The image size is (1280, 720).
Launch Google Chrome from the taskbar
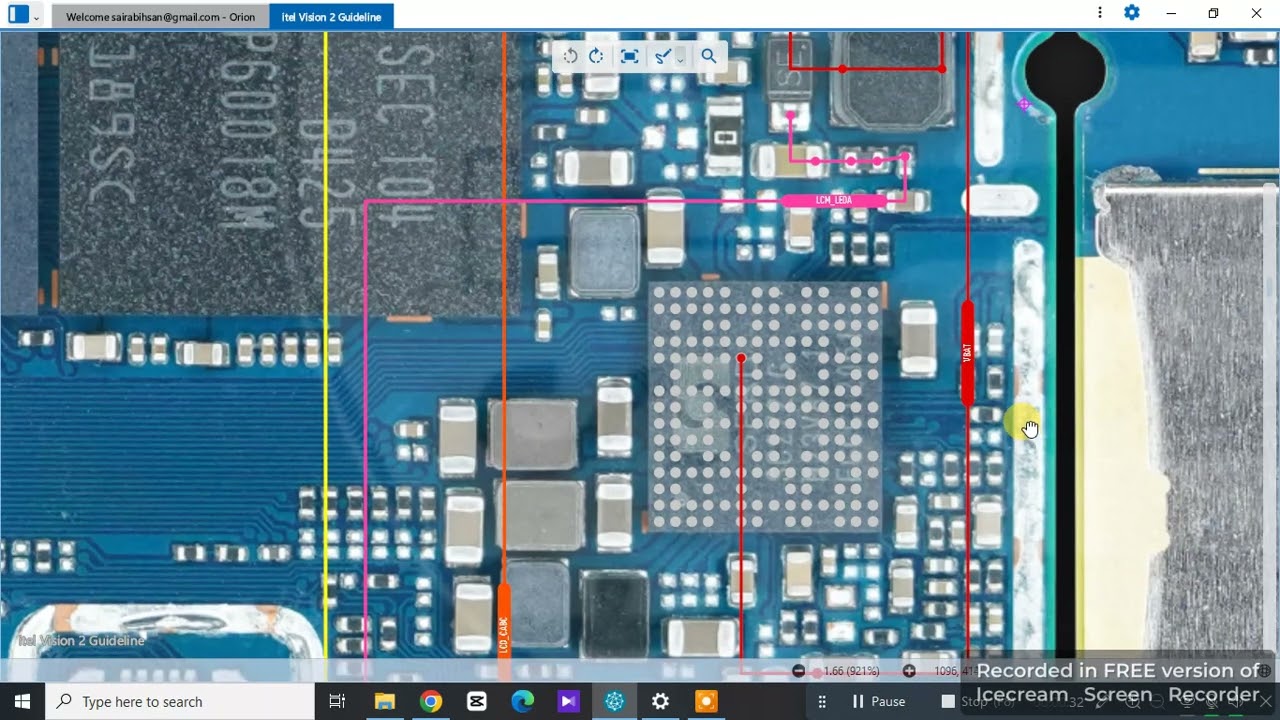tap(431, 702)
